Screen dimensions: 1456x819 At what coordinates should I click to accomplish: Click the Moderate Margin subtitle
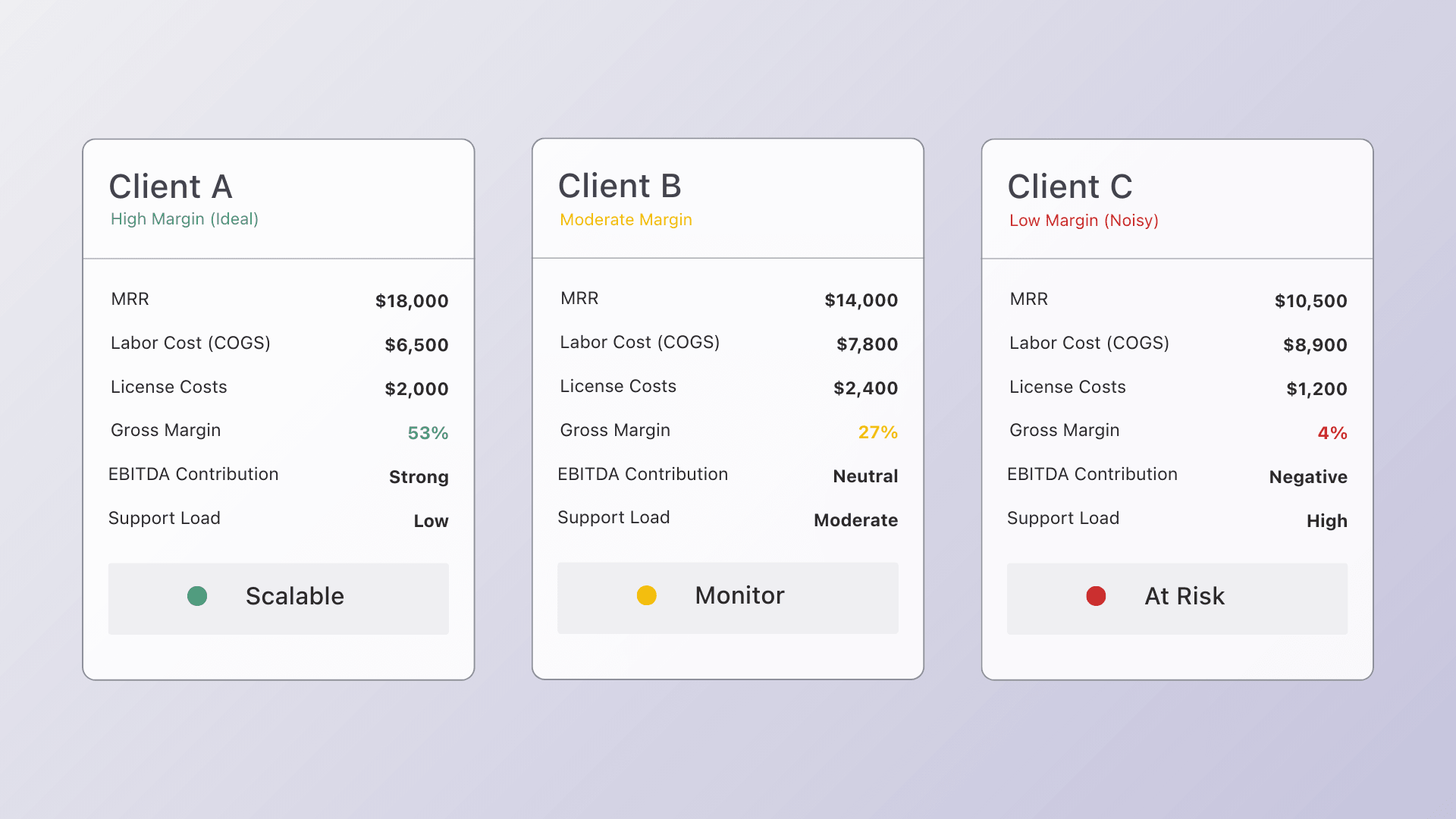click(626, 220)
